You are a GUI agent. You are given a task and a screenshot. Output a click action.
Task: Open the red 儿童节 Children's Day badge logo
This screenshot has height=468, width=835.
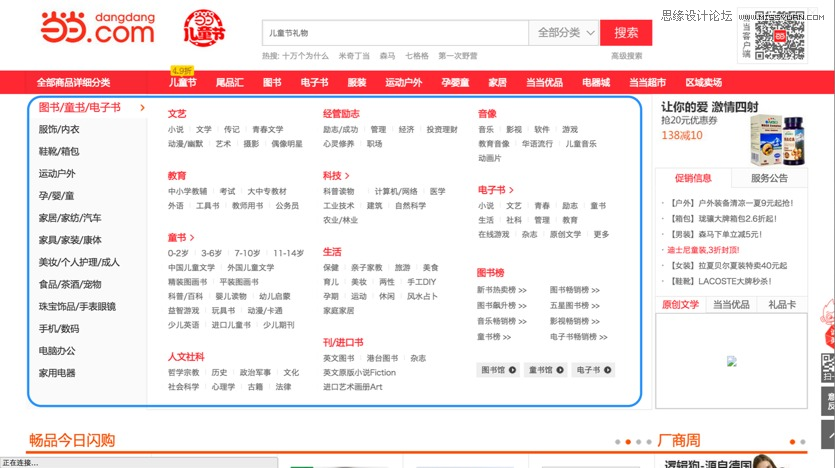204,29
